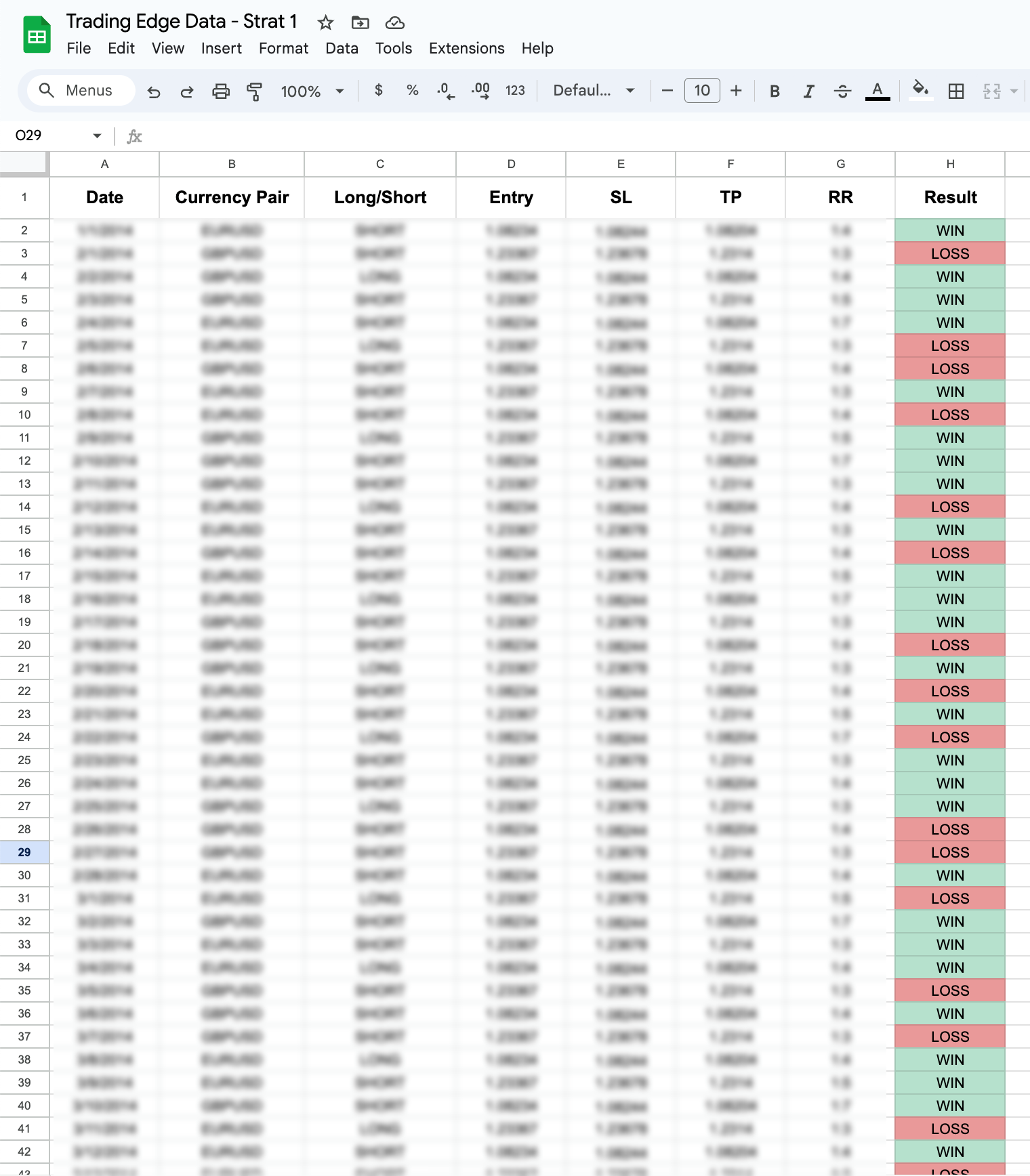Click the TP header cell
1030x1176 pixels.
tap(730, 198)
